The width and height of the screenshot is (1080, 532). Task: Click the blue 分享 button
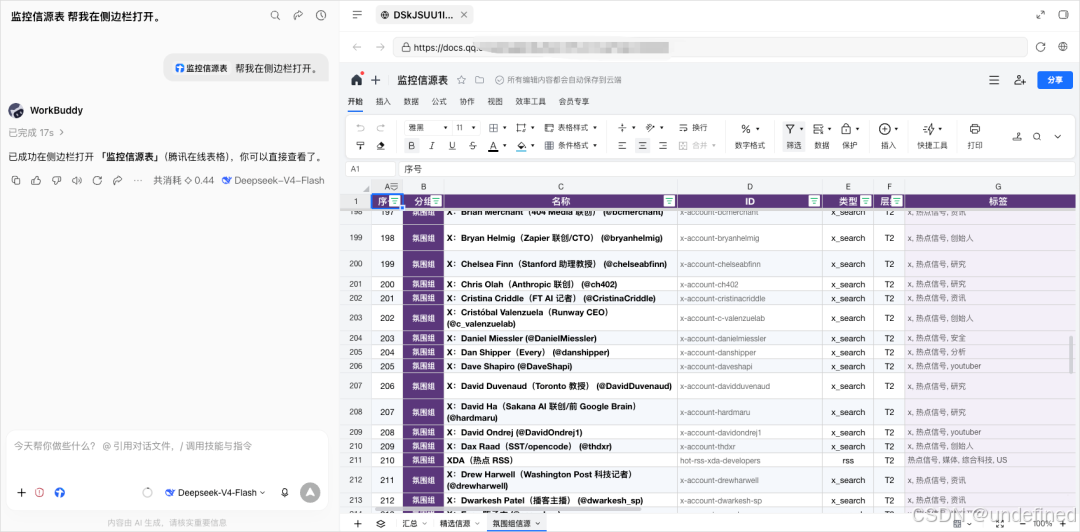click(x=1055, y=80)
